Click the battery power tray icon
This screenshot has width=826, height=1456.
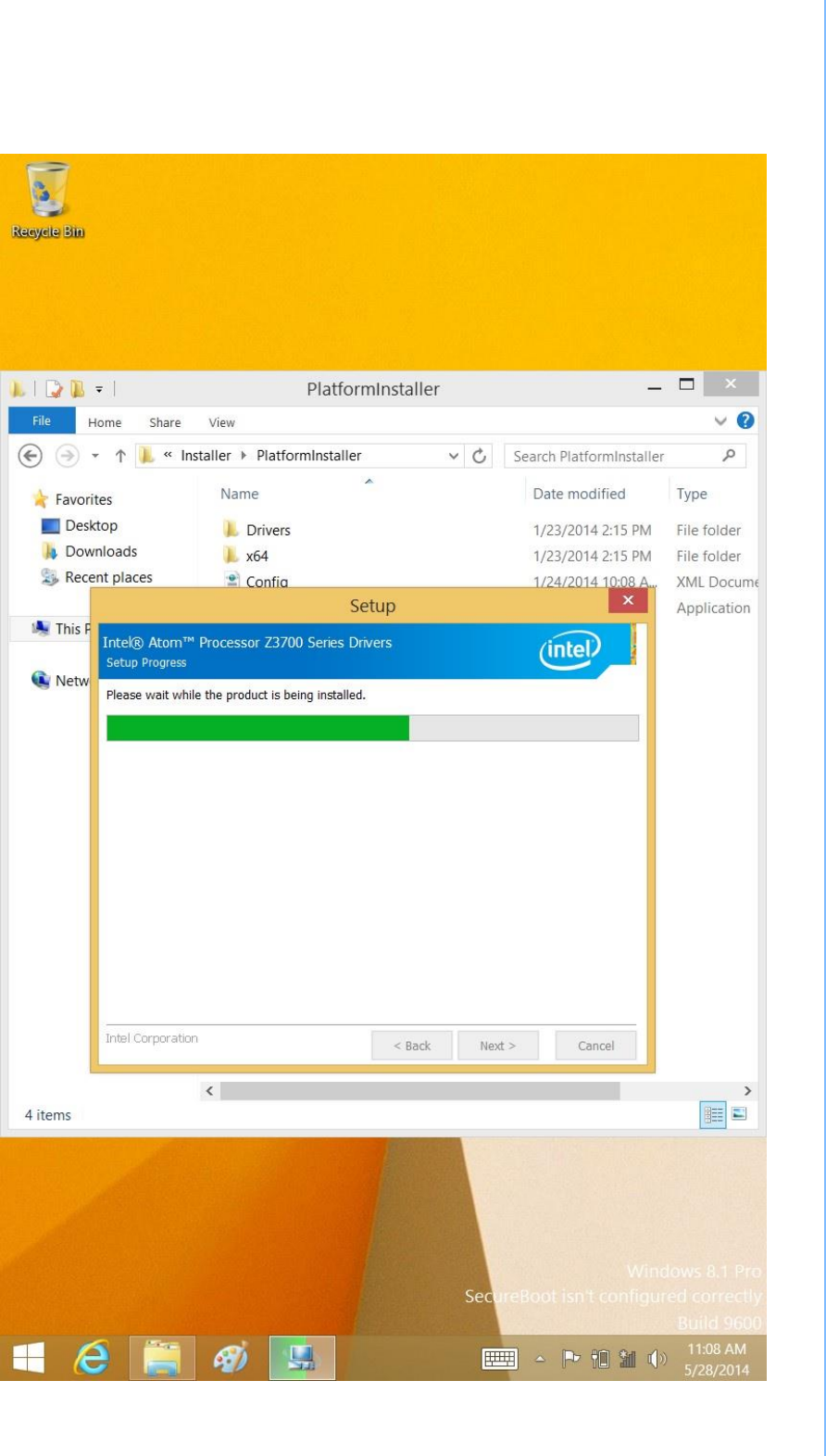point(599,1360)
